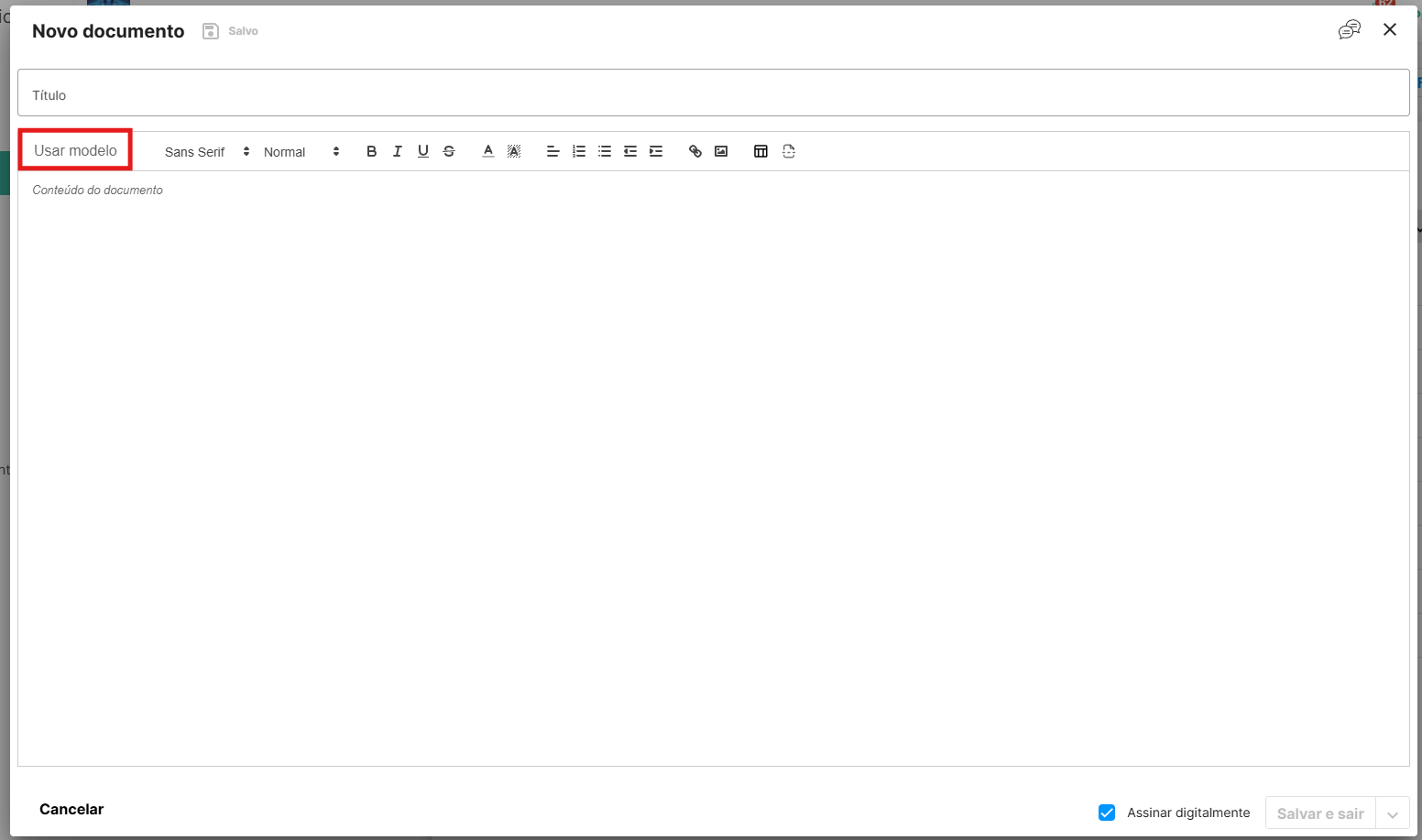Insert a table

tap(760, 151)
